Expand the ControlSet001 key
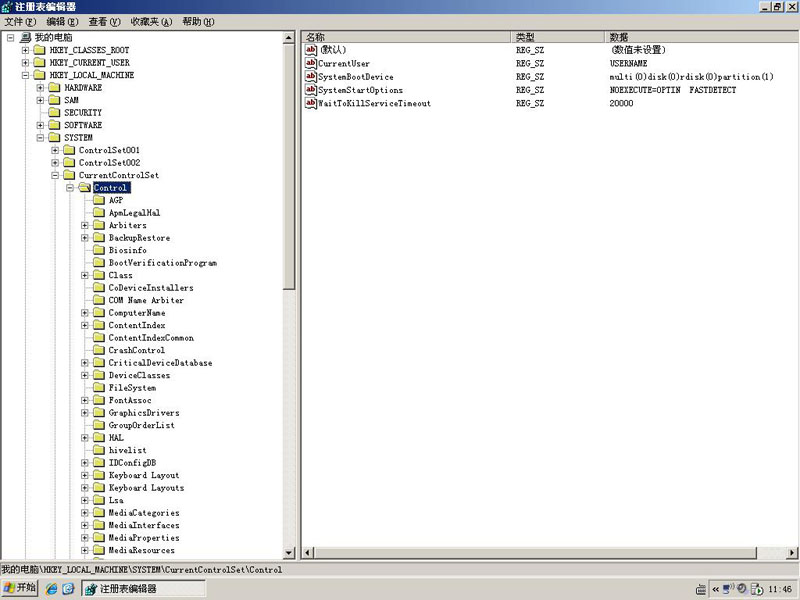The width and height of the screenshot is (800, 600). tap(55, 150)
